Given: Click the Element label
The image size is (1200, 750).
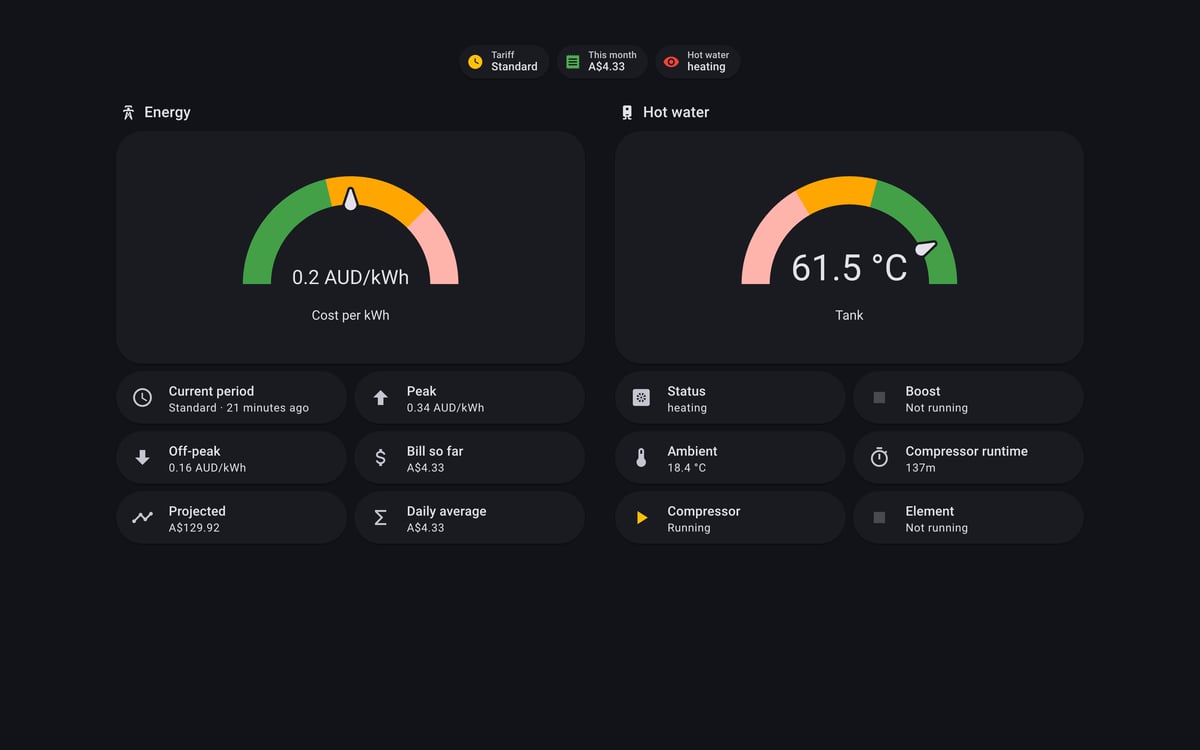Looking at the screenshot, I should [930, 511].
